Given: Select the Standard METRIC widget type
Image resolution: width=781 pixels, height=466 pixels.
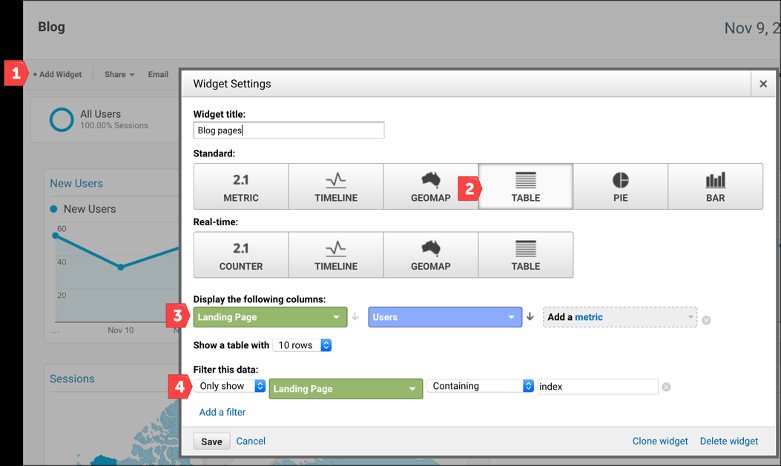Looking at the screenshot, I should [x=241, y=187].
